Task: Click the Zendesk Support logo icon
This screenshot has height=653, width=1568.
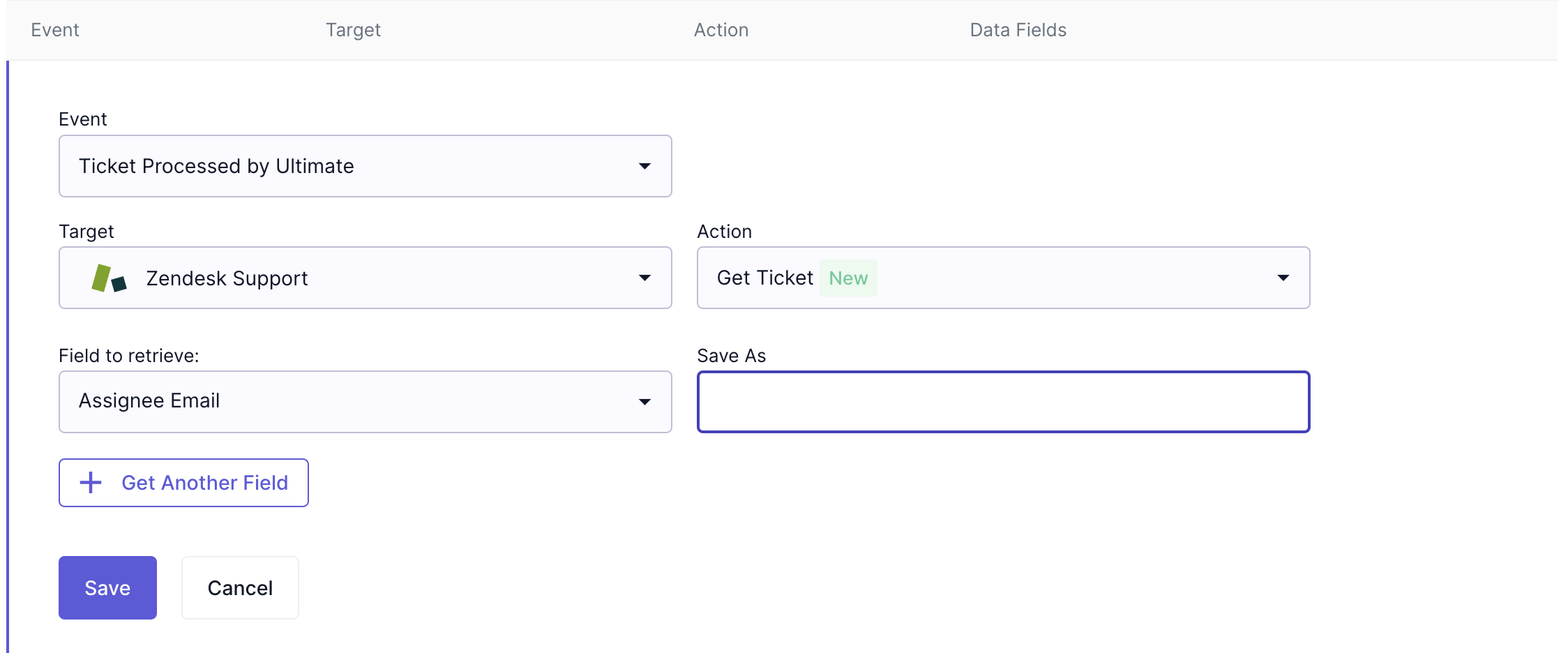Action: [x=109, y=278]
